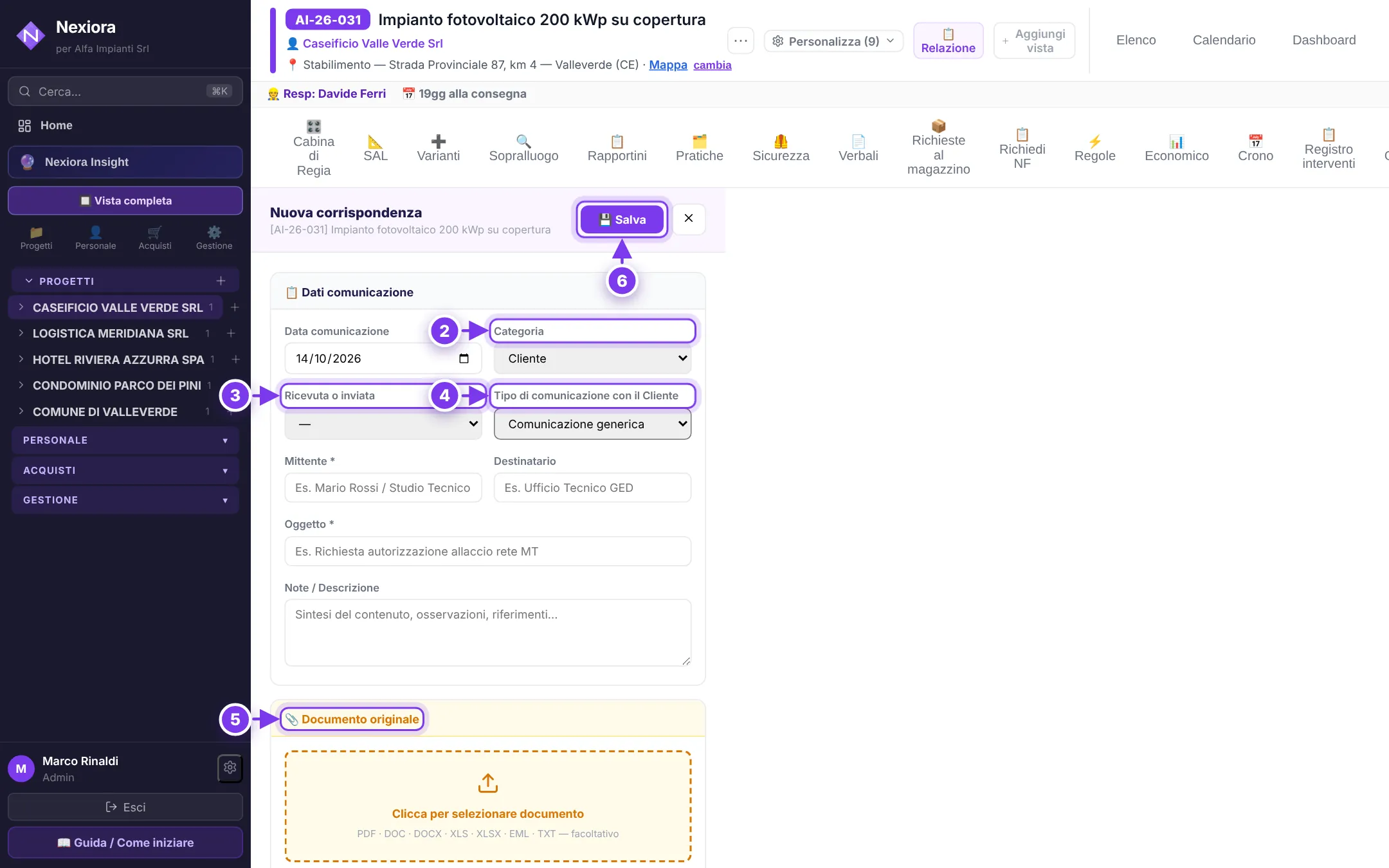Image resolution: width=1389 pixels, height=868 pixels.
Task: Switch to the Dashboard view tab
Action: tap(1324, 40)
